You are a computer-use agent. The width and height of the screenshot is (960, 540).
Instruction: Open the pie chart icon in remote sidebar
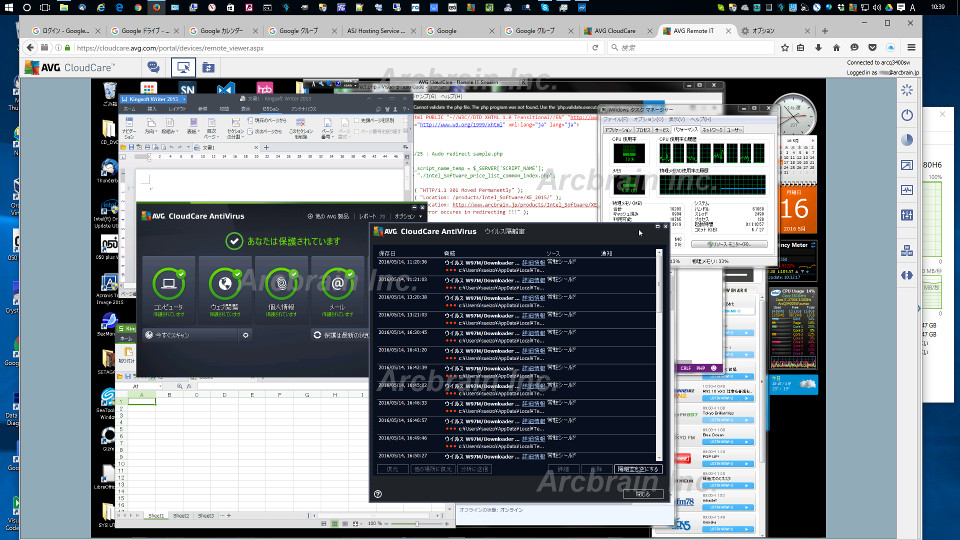tap(907, 140)
